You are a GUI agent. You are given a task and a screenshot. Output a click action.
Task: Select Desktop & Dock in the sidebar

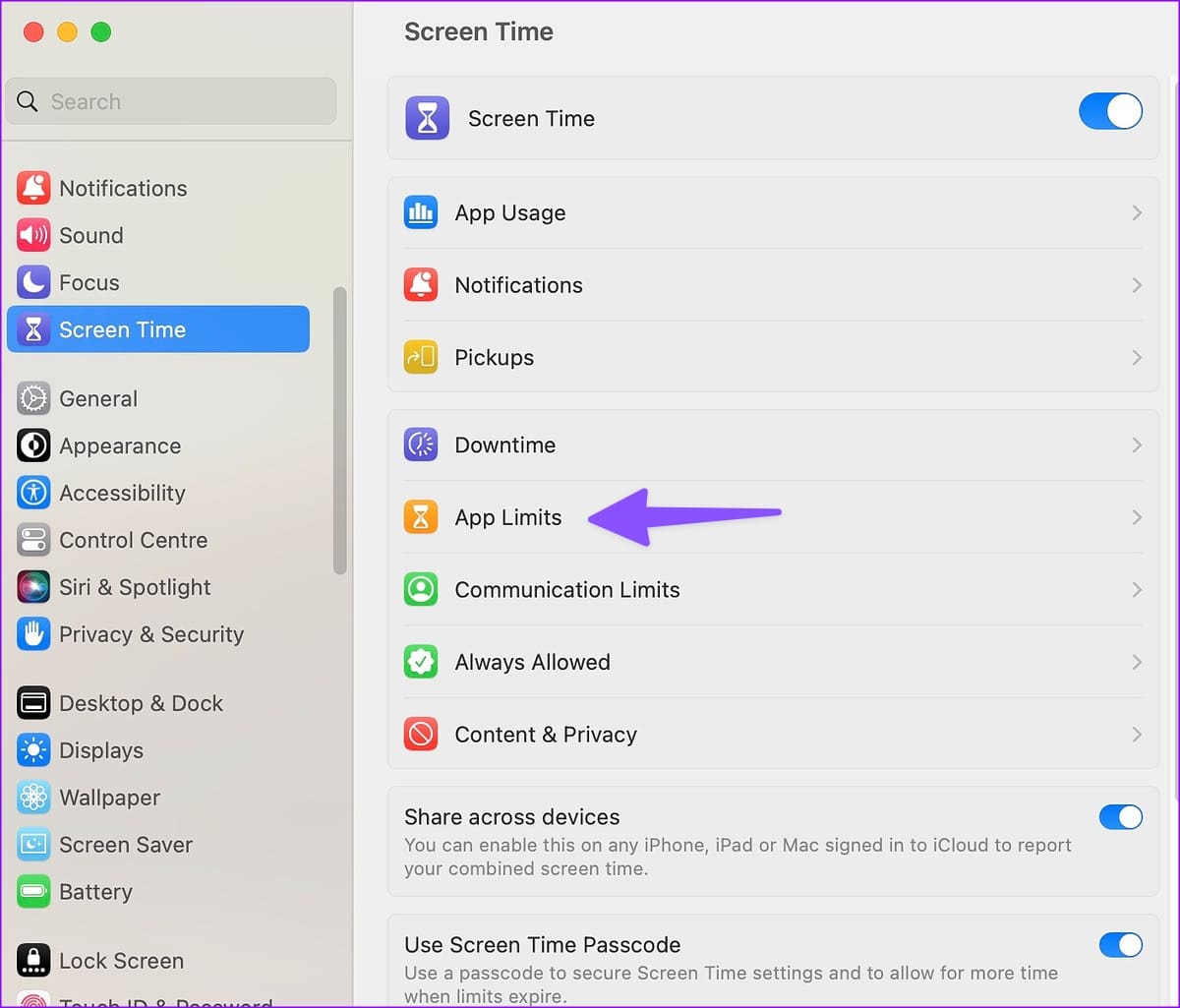click(158, 703)
